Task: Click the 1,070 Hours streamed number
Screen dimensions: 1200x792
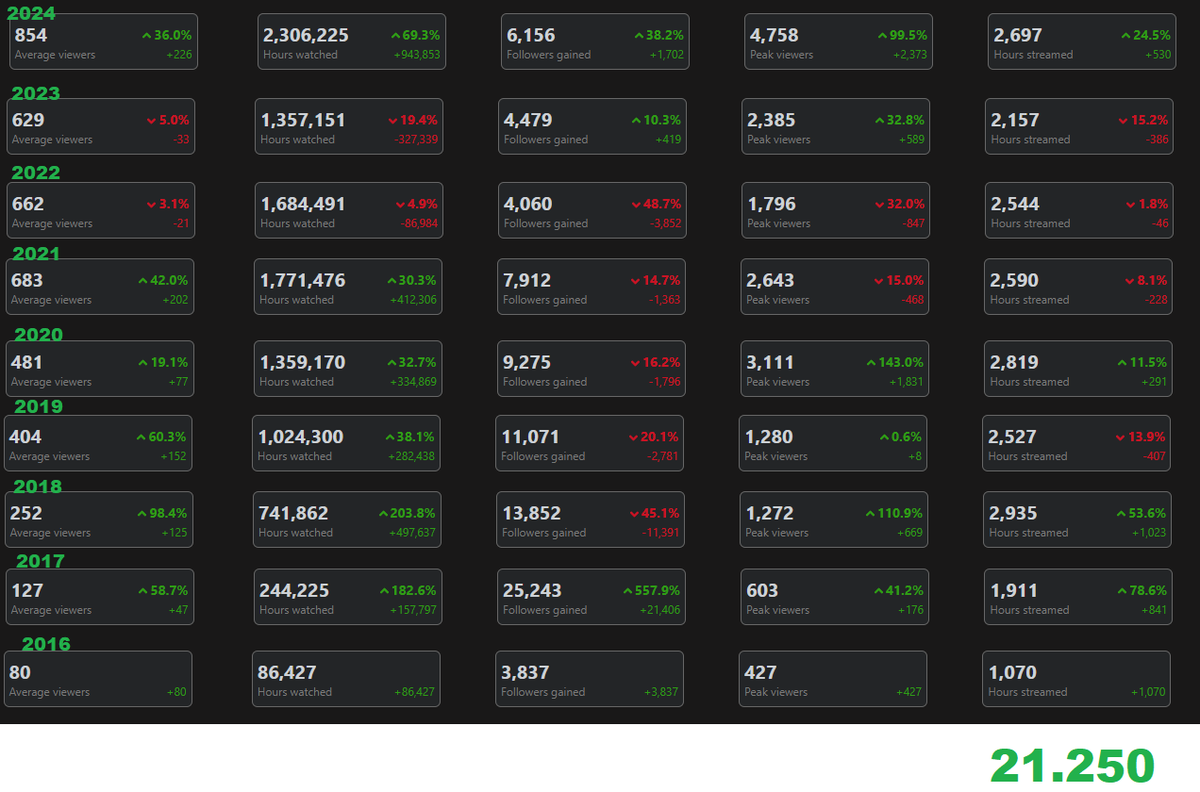Action: pos(1012,673)
